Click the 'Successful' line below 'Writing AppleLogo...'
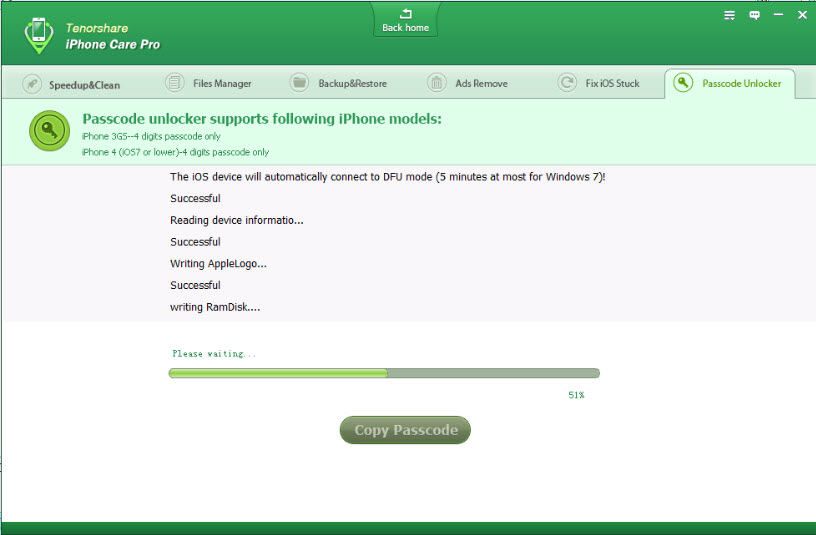 (x=195, y=285)
